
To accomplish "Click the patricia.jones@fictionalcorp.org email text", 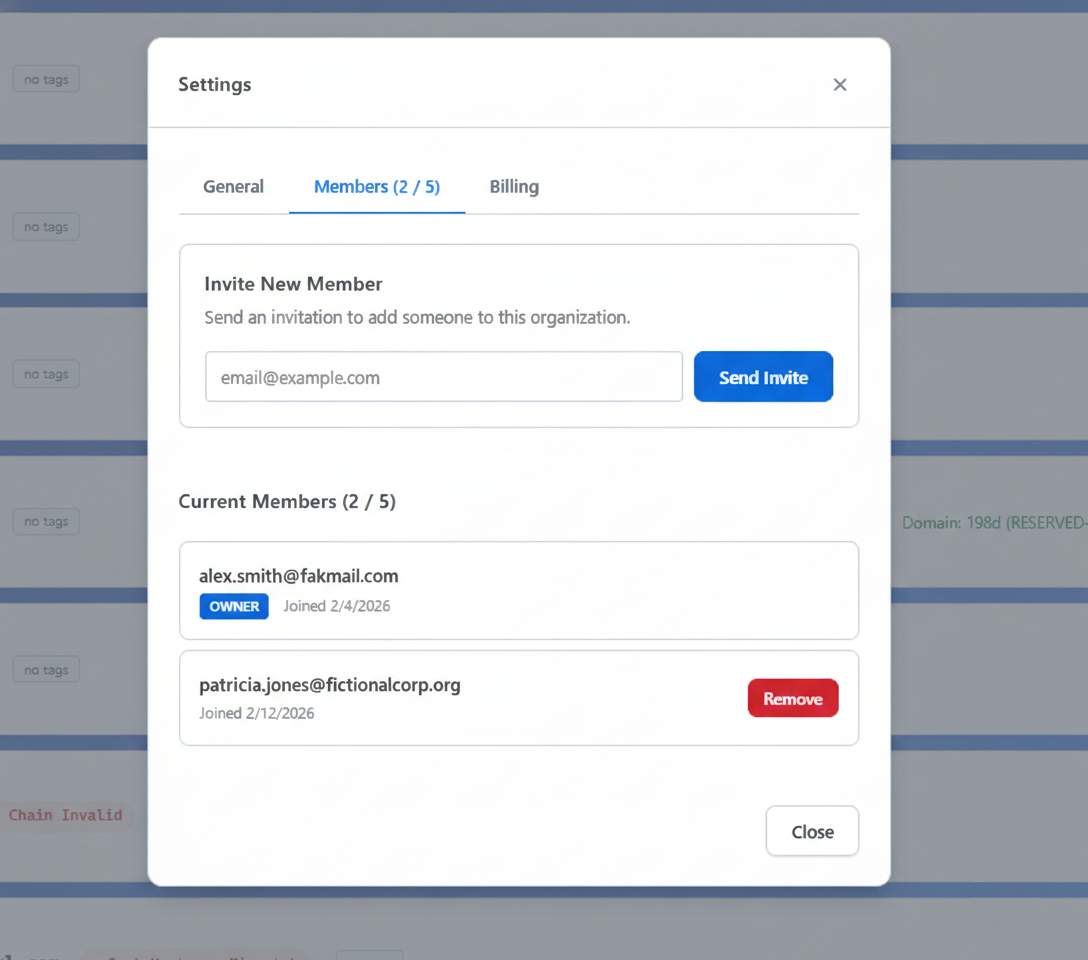I will click(x=330, y=685).
